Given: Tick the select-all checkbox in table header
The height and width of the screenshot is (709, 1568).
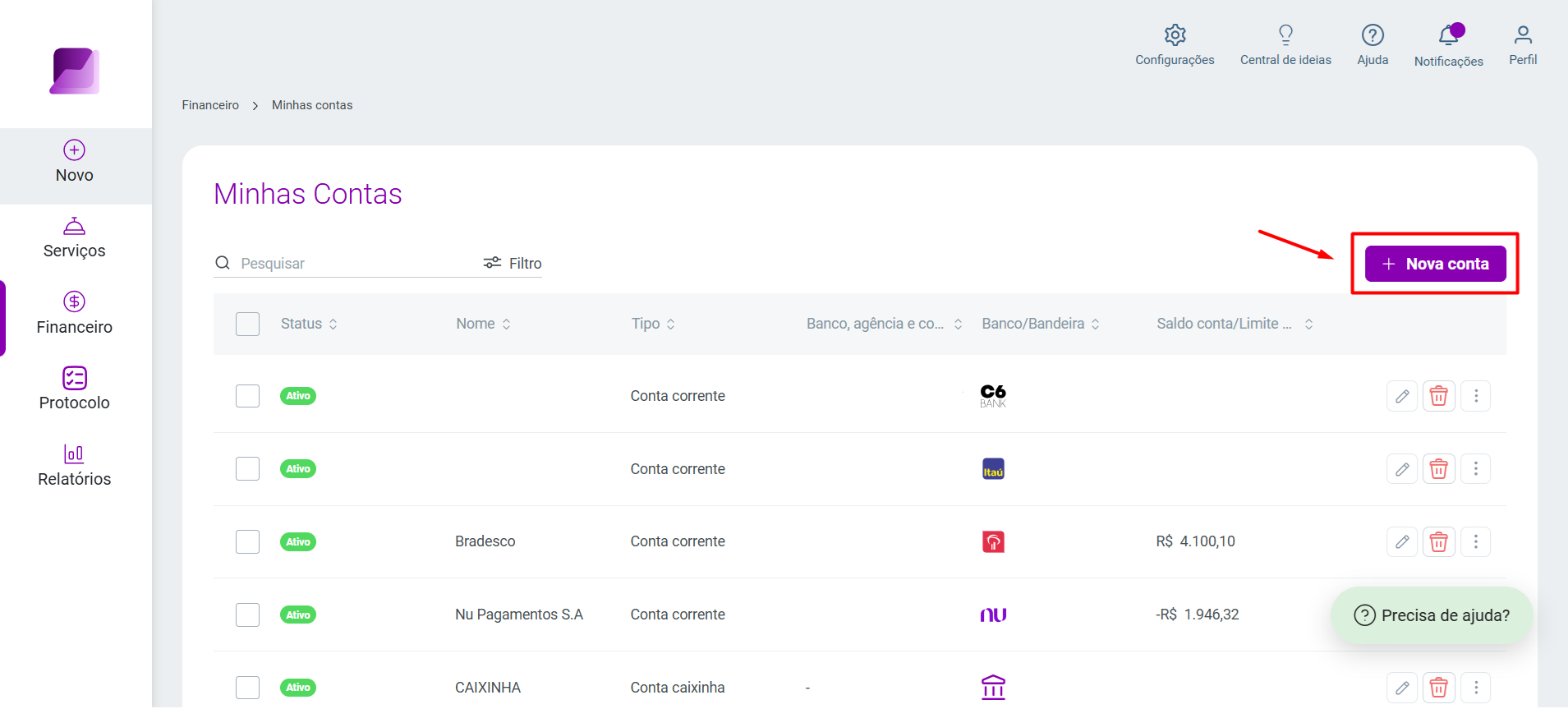Looking at the screenshot, I should click(247, 324).
